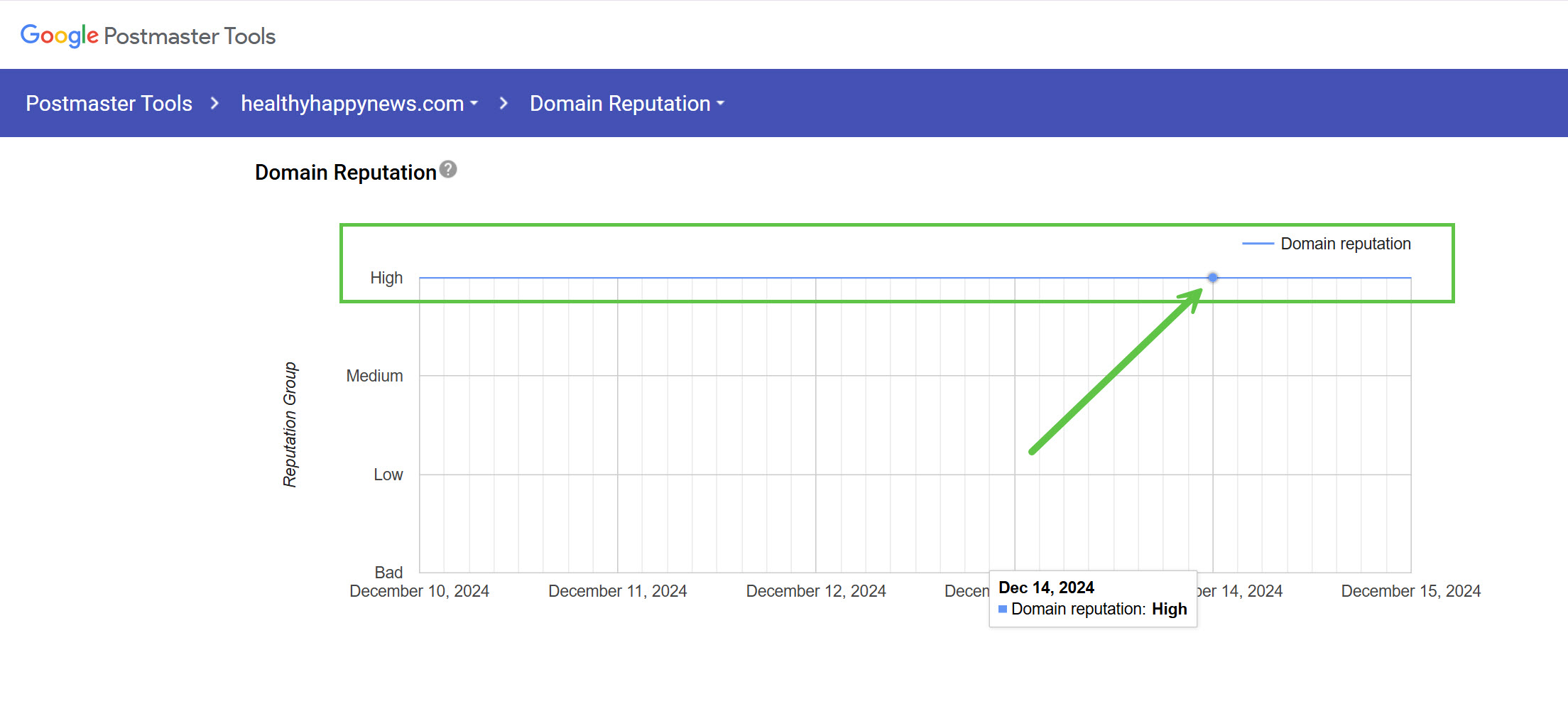This screenshot has width=1568, height=709.
Task: Click the 'December 15, 2024' axis label
Action: coord(1411,591)
